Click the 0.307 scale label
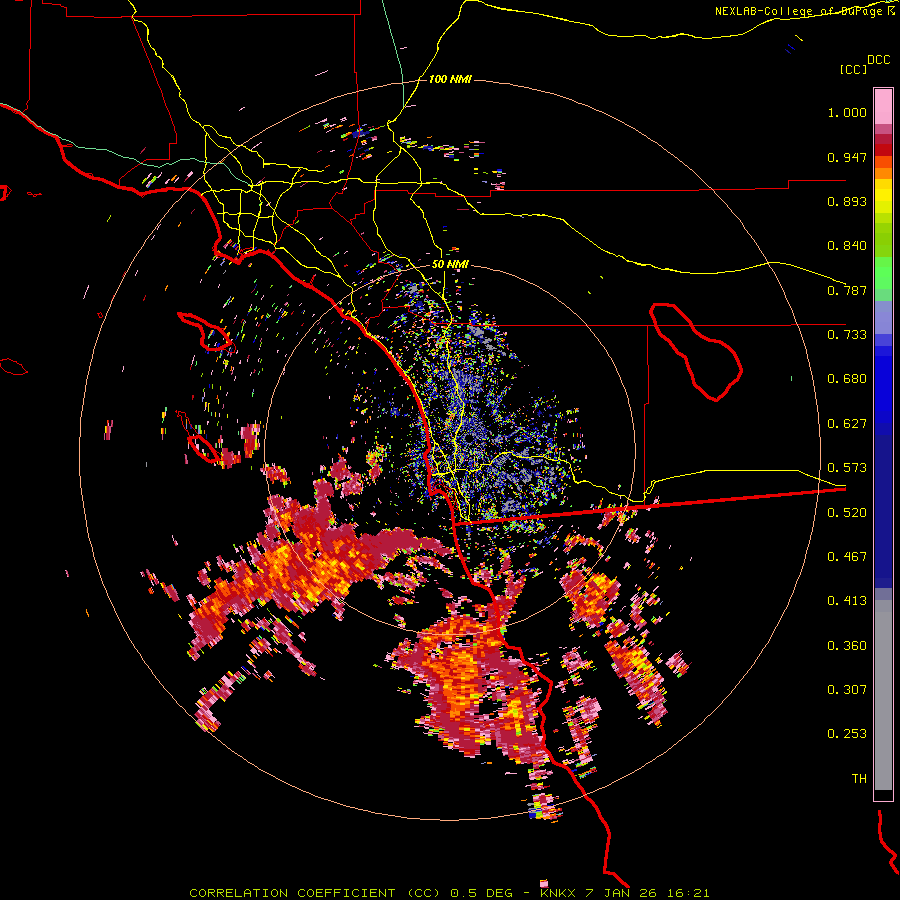Viewport: 900px width, 900px height. click(x=847, y=690)
